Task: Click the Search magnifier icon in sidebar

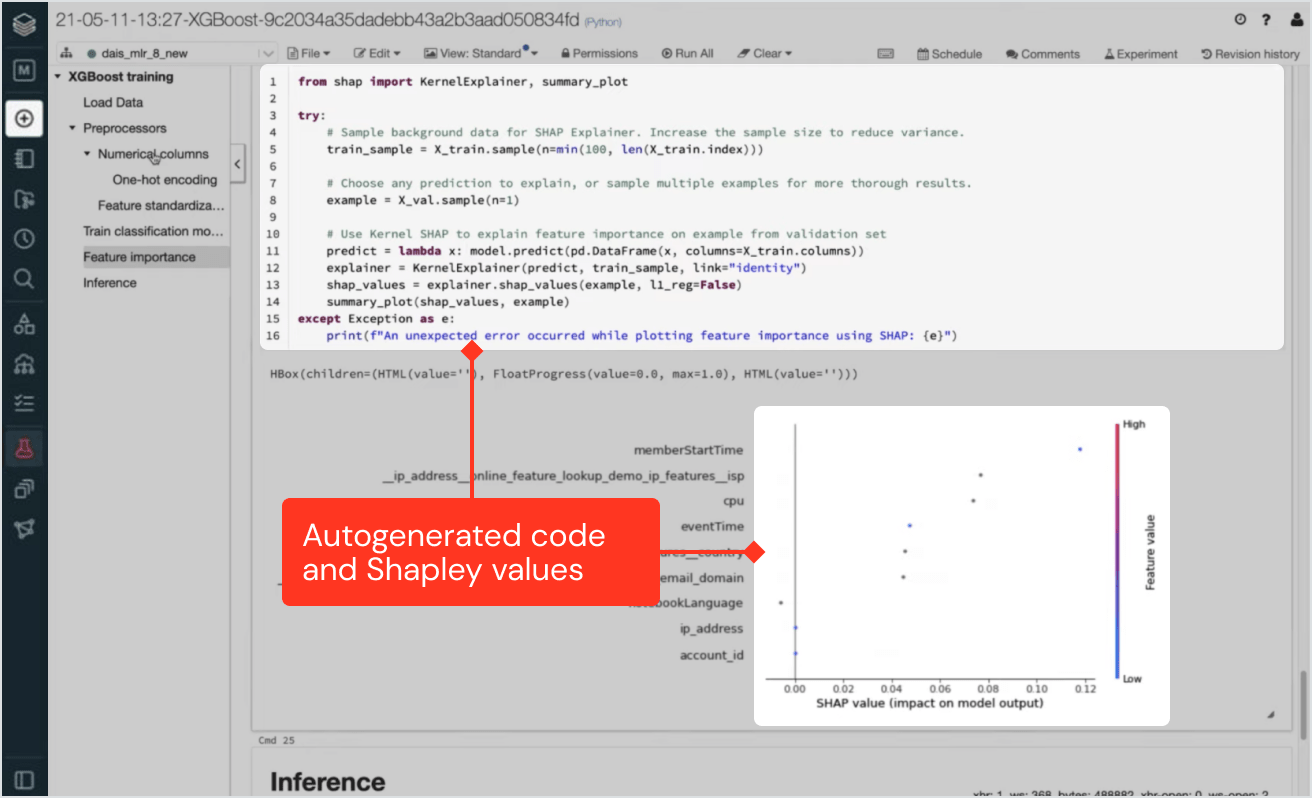Action: 25,279
